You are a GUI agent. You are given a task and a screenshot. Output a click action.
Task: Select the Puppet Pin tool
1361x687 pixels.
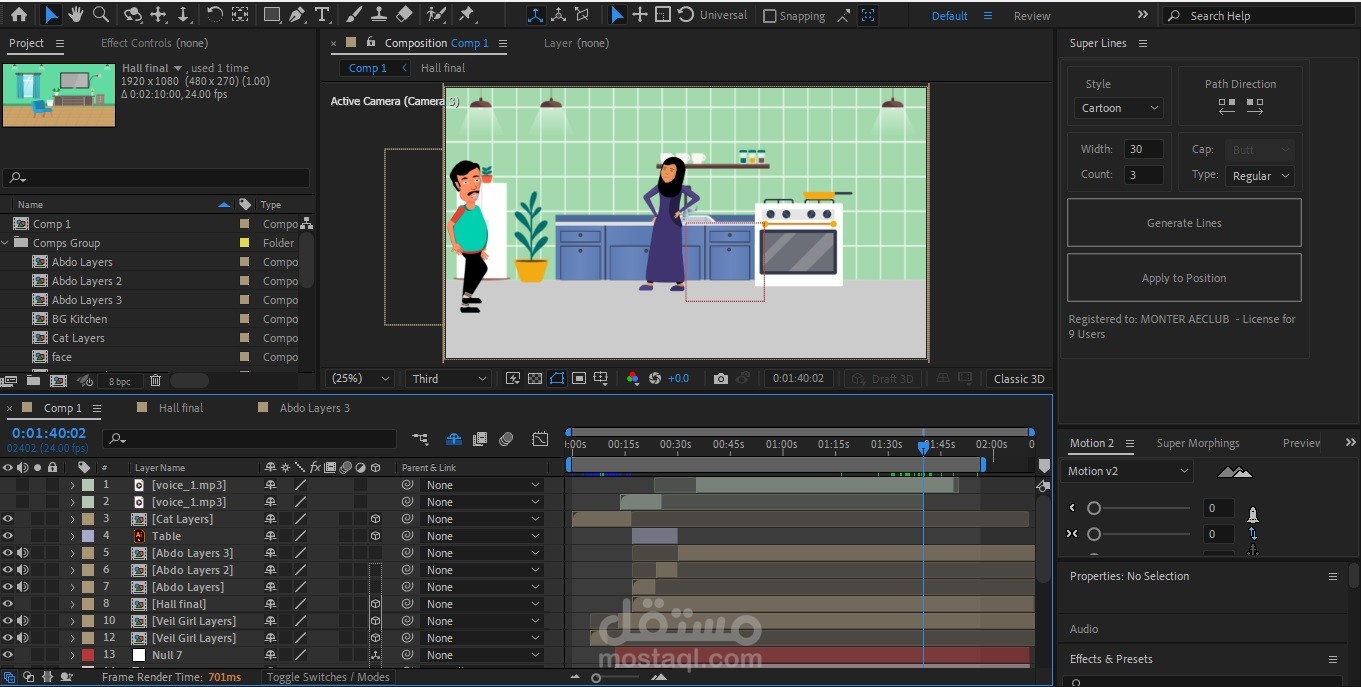(466, 15)
